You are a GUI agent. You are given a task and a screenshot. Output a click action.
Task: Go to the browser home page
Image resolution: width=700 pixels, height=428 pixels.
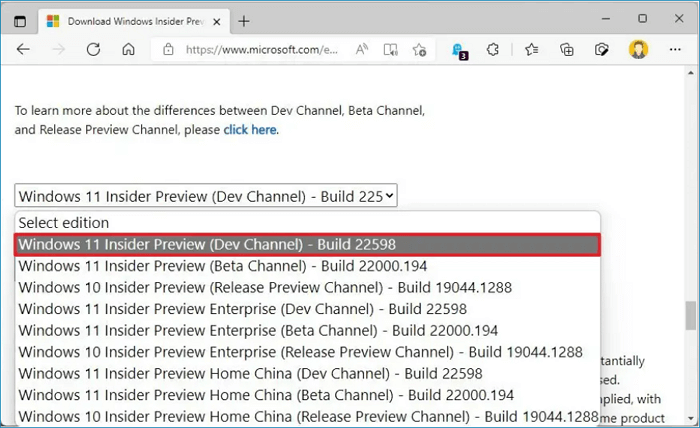tap(128, 49)
